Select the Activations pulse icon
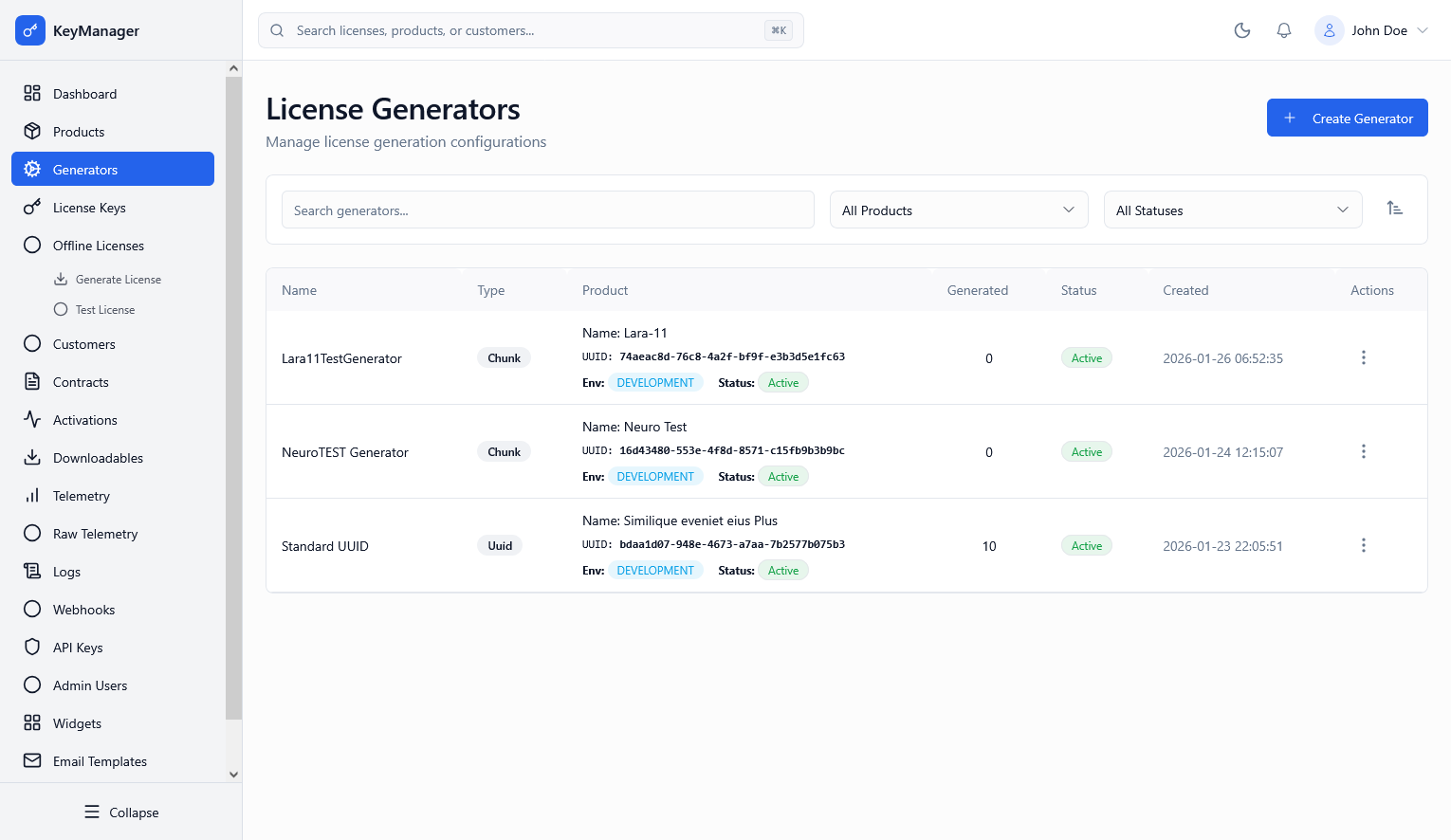The width and height of the screenshot is (1451, 840). click(x=31, y=419)
